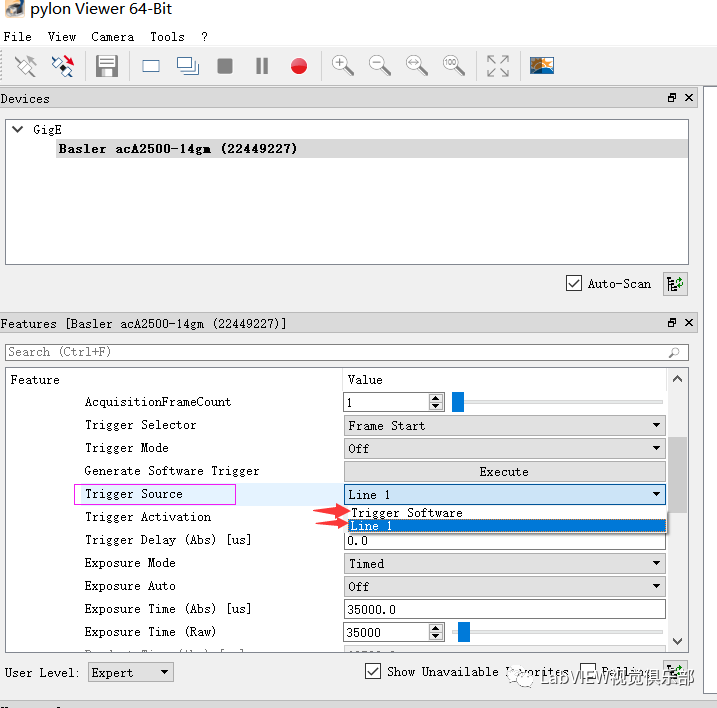Undock the Features panel
717x708 pixels.
[672, 322]
